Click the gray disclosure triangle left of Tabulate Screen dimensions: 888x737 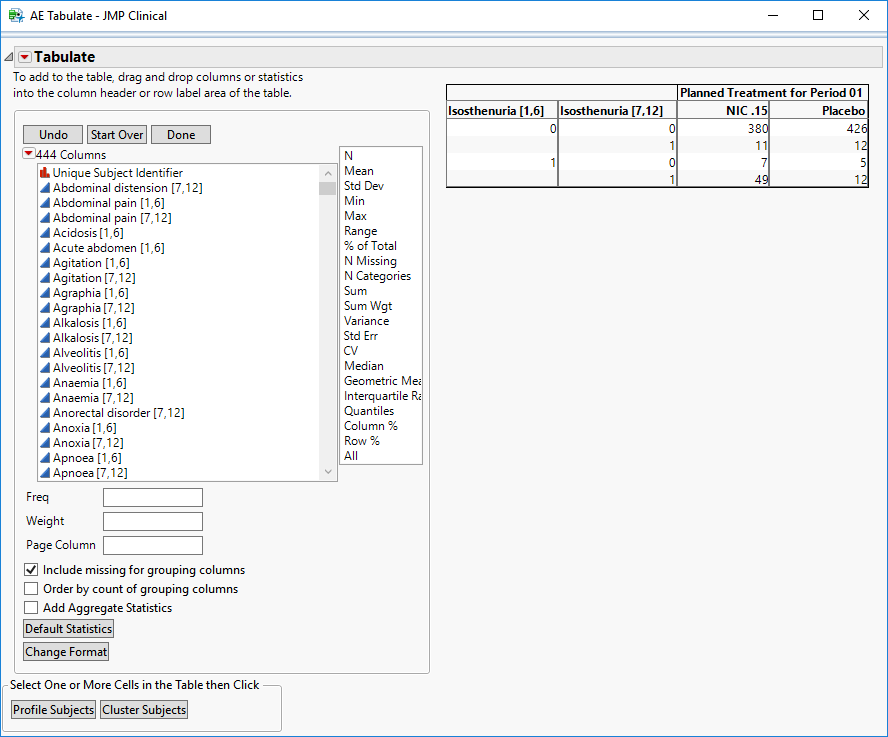tap(9, 58)
